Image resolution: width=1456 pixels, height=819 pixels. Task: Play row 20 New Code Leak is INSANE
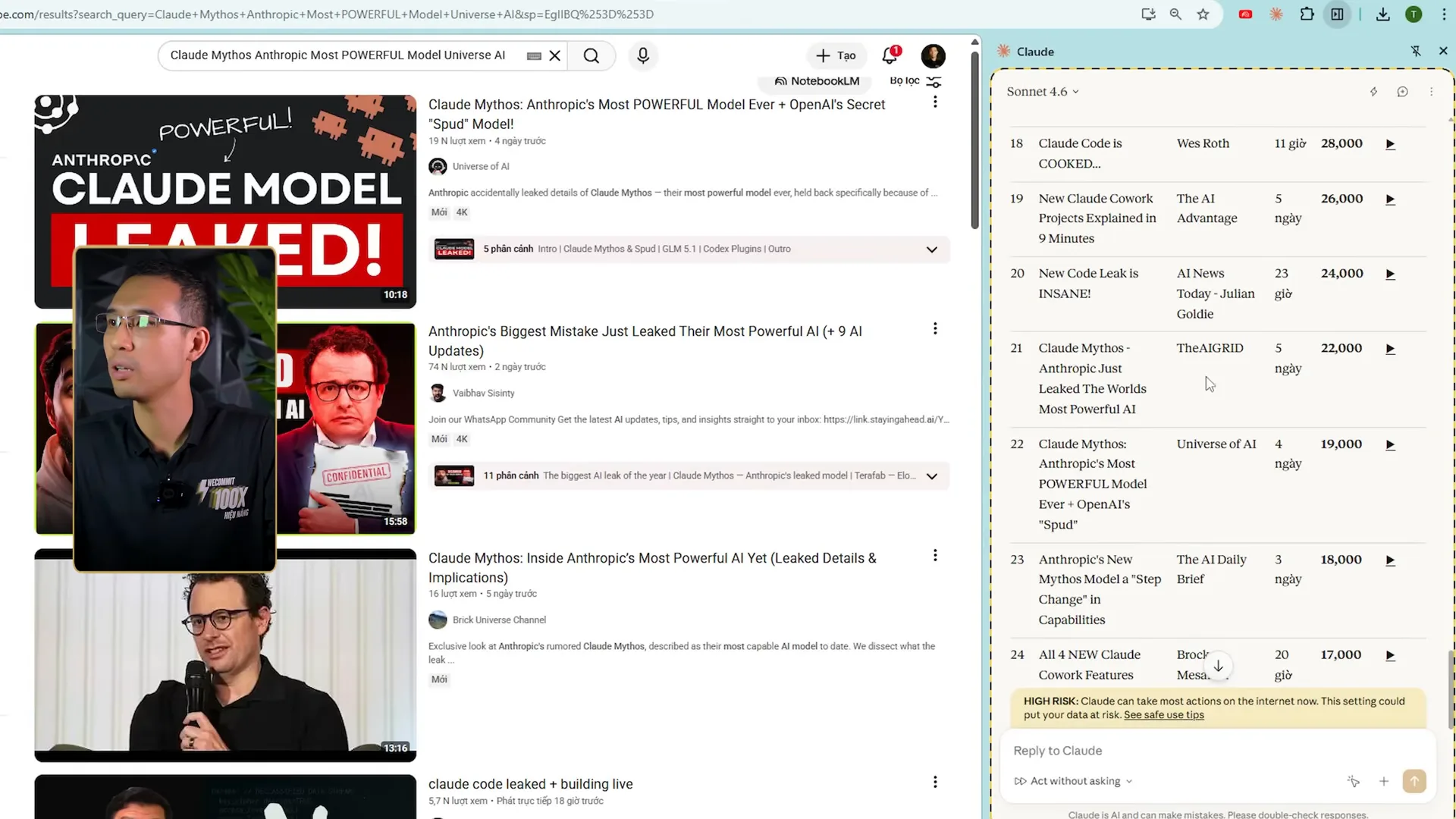(1390, 275)
